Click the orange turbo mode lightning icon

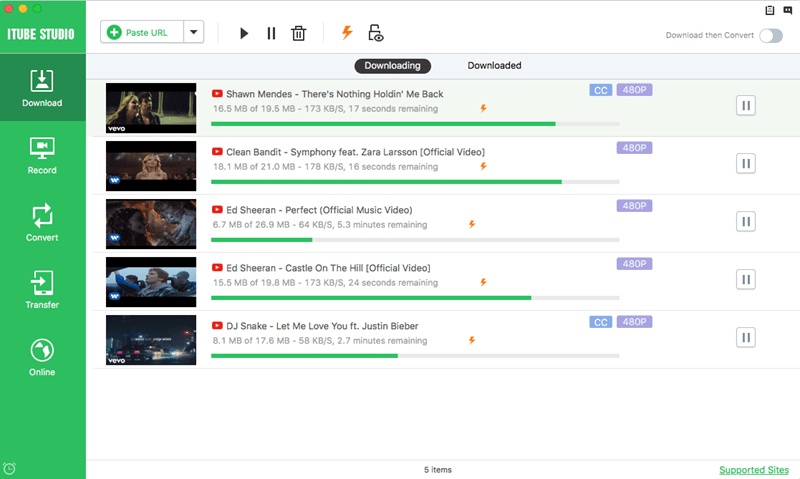pyautogui.click(x=347, y=33)
